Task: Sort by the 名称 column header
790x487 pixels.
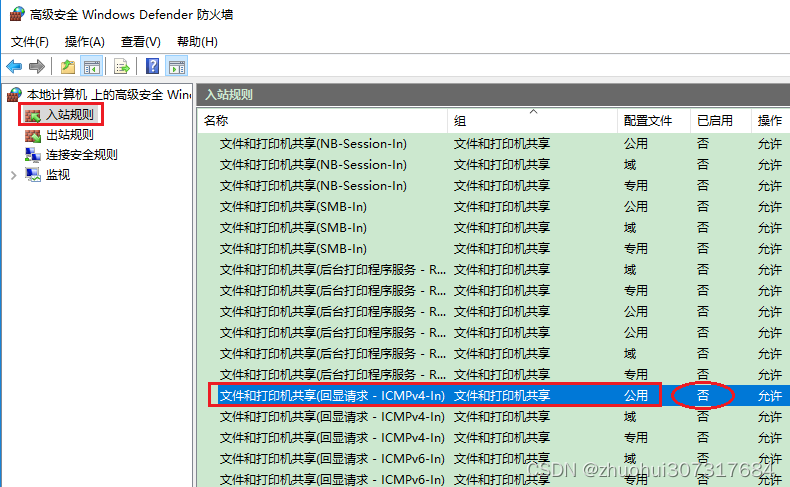Action: point(322,121)
